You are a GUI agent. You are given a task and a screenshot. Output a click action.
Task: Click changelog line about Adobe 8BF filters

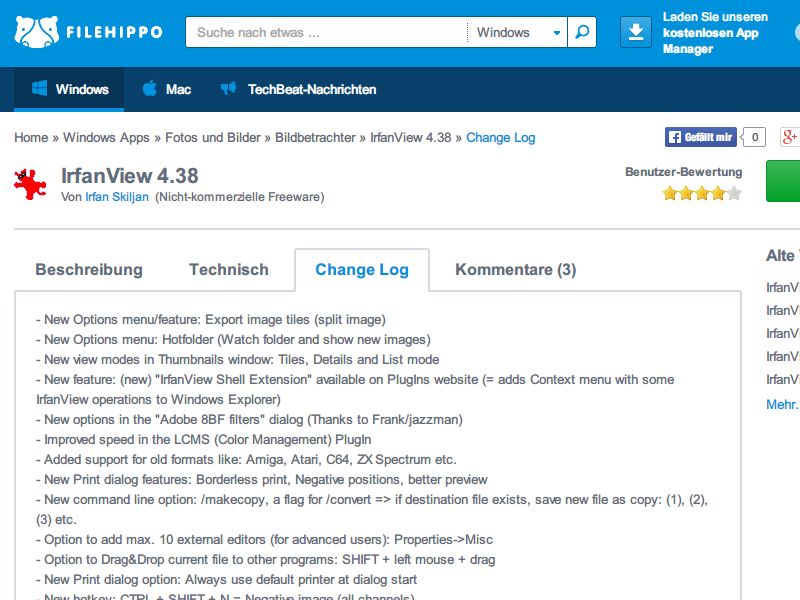[x=249, y=420]
